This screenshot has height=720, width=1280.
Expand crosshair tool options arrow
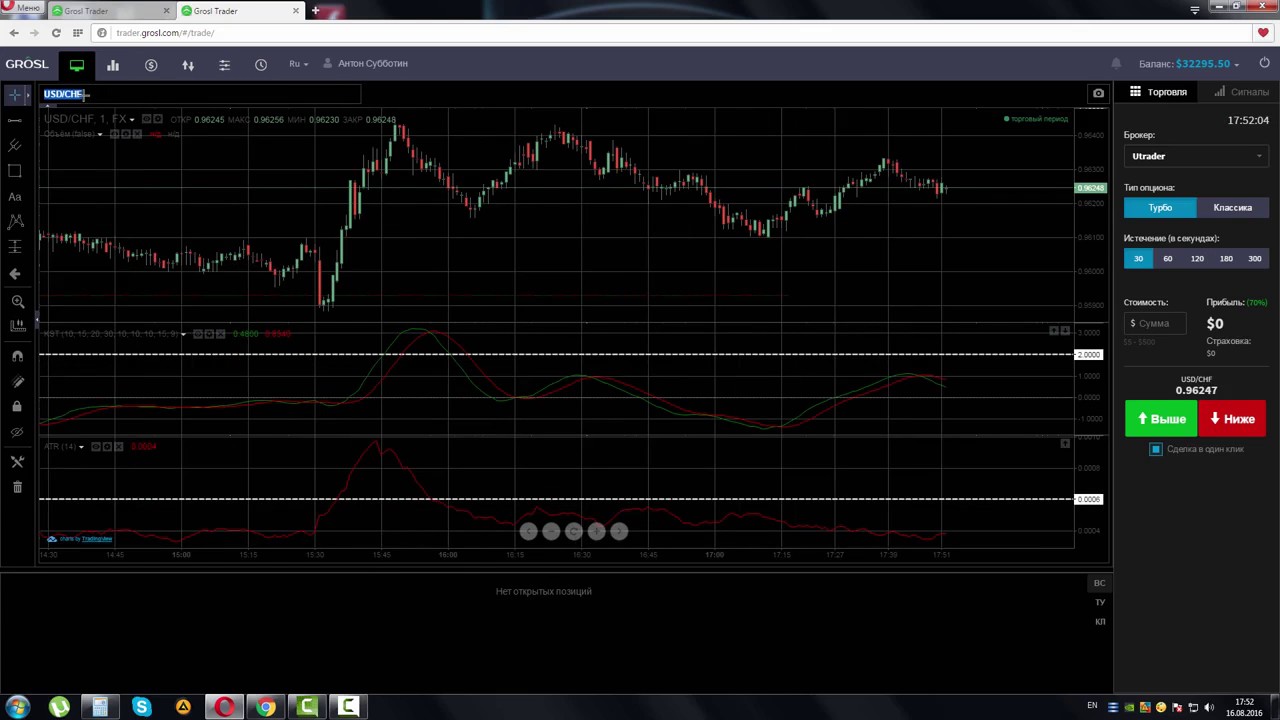[x=28, y=94]
